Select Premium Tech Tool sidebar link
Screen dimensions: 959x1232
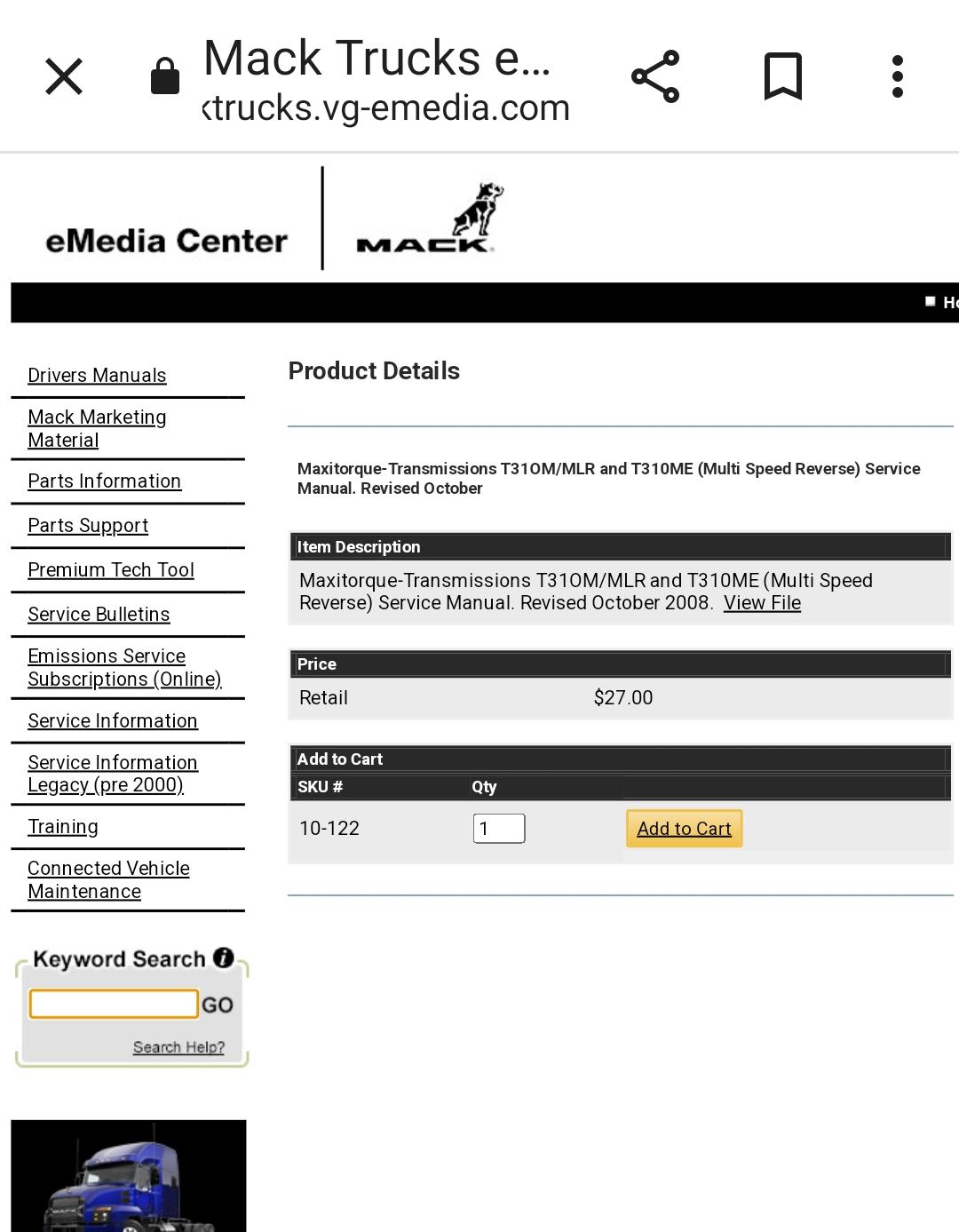click(111, 569)
